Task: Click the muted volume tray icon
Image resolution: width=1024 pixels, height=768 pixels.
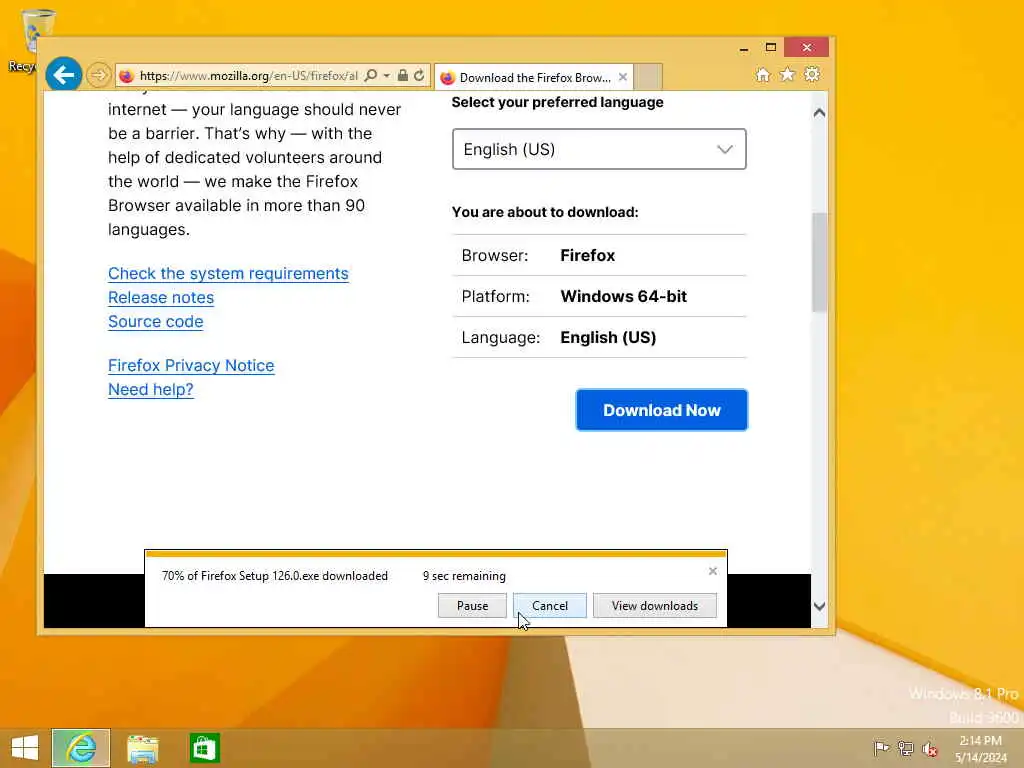Action: tap(929, 749)
